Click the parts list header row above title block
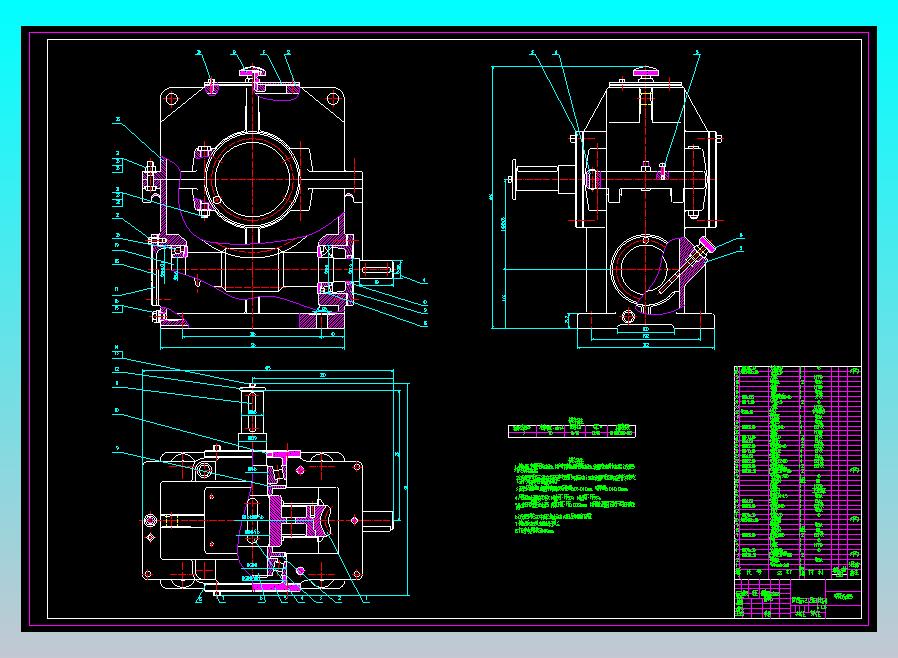898x658 pixels. [797, 573]
